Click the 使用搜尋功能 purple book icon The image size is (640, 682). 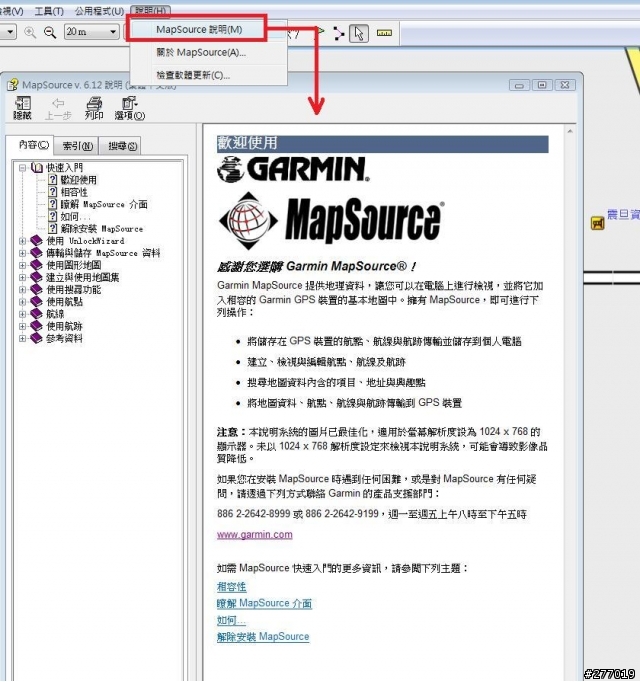[x=37, y=289]
